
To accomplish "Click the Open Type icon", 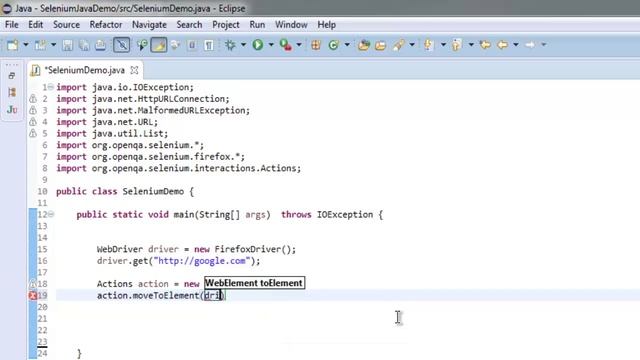I will 364,45.
